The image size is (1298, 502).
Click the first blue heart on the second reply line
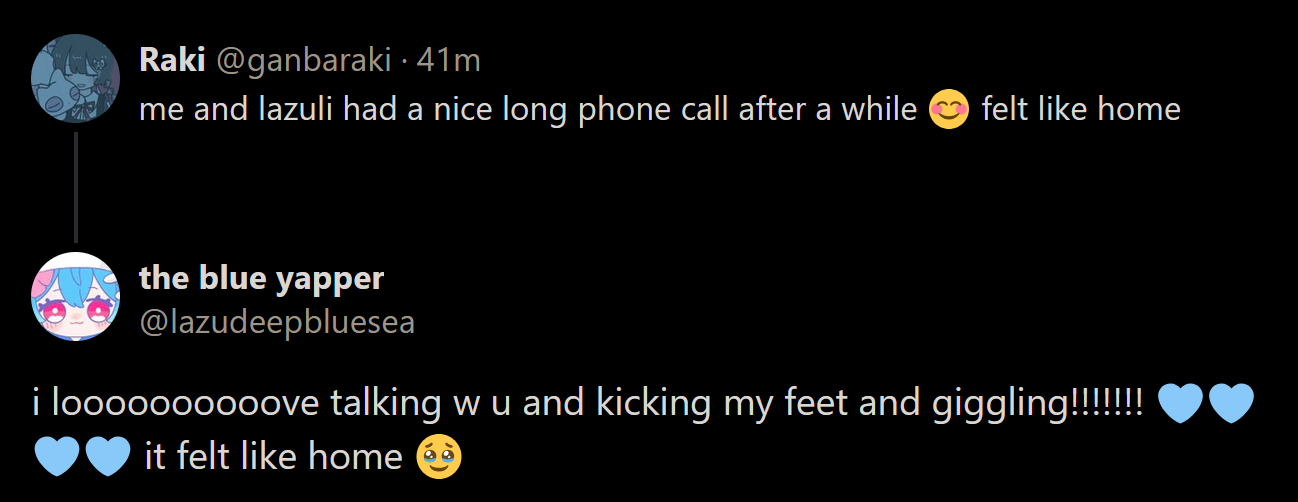[56, 457]
